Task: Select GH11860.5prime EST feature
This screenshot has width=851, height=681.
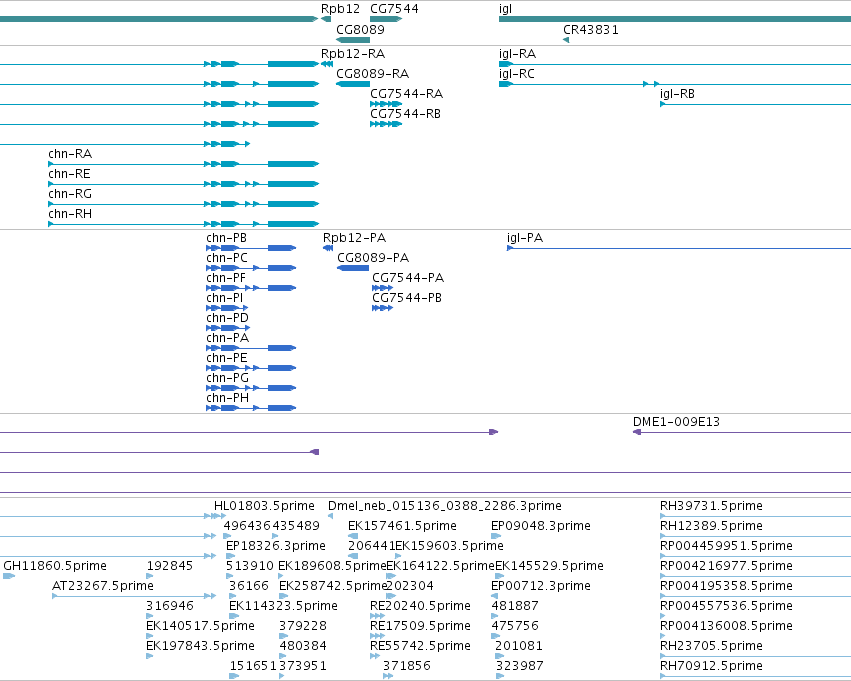Action: click(9, 576)
